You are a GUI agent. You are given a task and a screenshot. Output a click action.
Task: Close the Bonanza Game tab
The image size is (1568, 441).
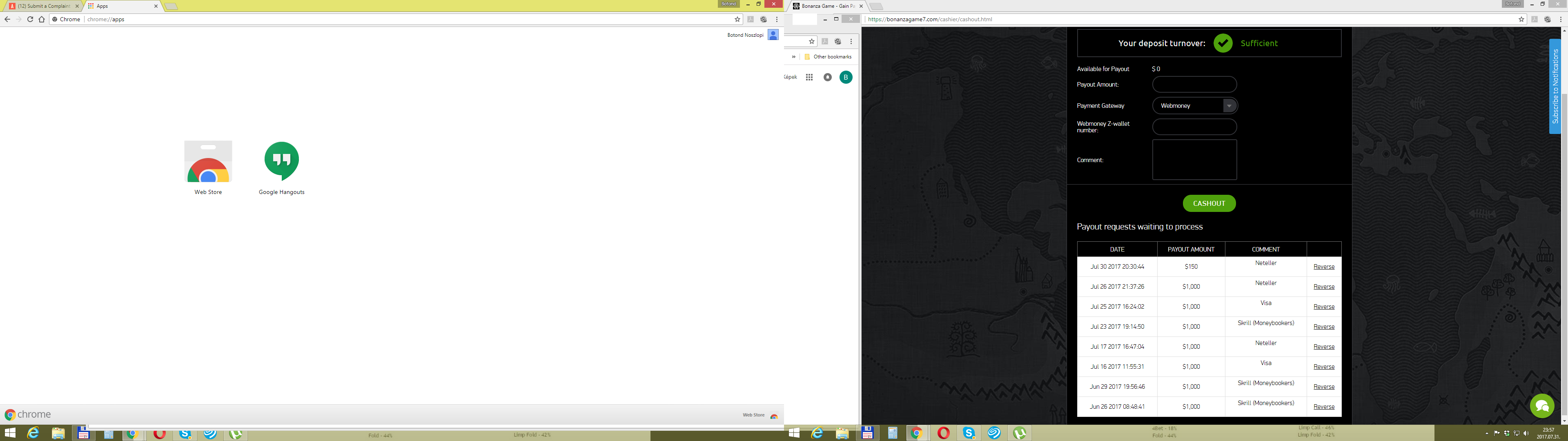tap(861, 6)
